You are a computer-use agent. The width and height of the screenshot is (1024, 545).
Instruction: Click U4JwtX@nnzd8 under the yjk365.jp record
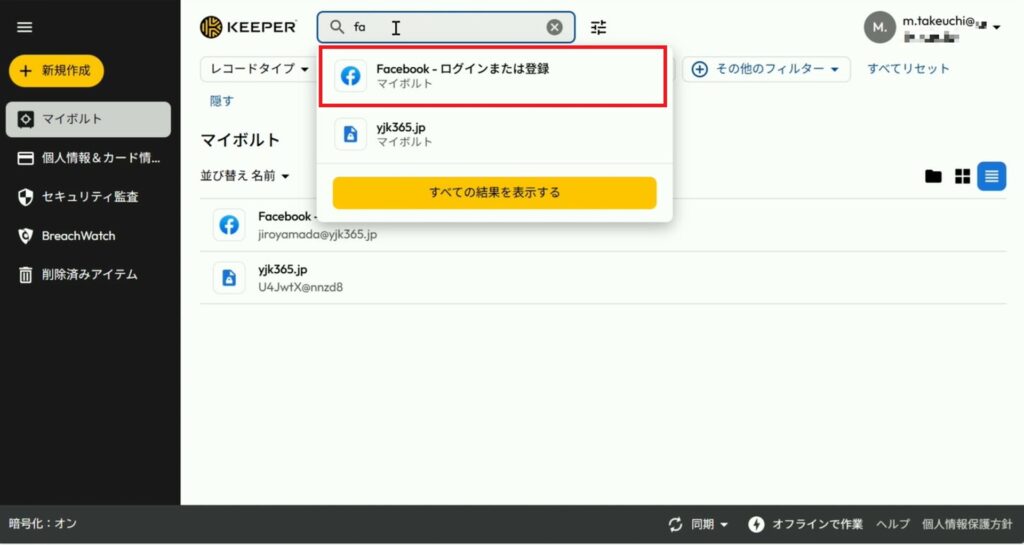click(300, 287)
